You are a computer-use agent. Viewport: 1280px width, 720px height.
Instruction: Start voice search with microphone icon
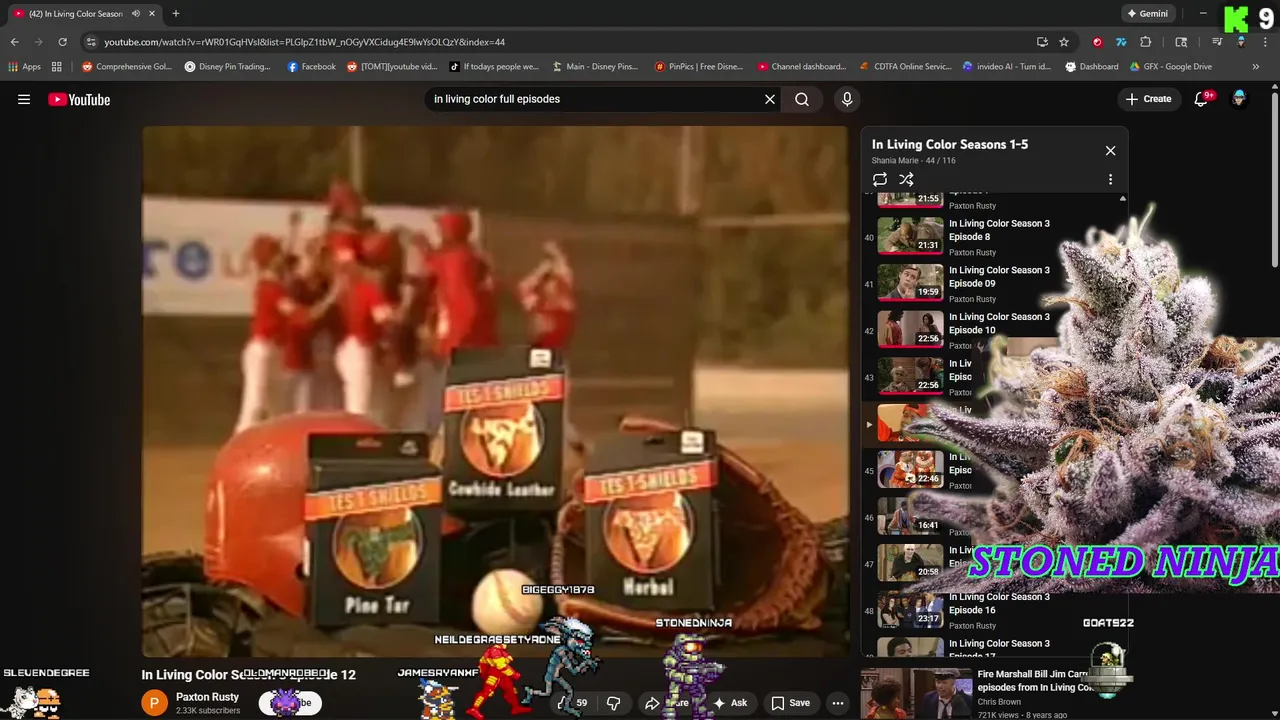pyautogui.click(x=847, y=99)
